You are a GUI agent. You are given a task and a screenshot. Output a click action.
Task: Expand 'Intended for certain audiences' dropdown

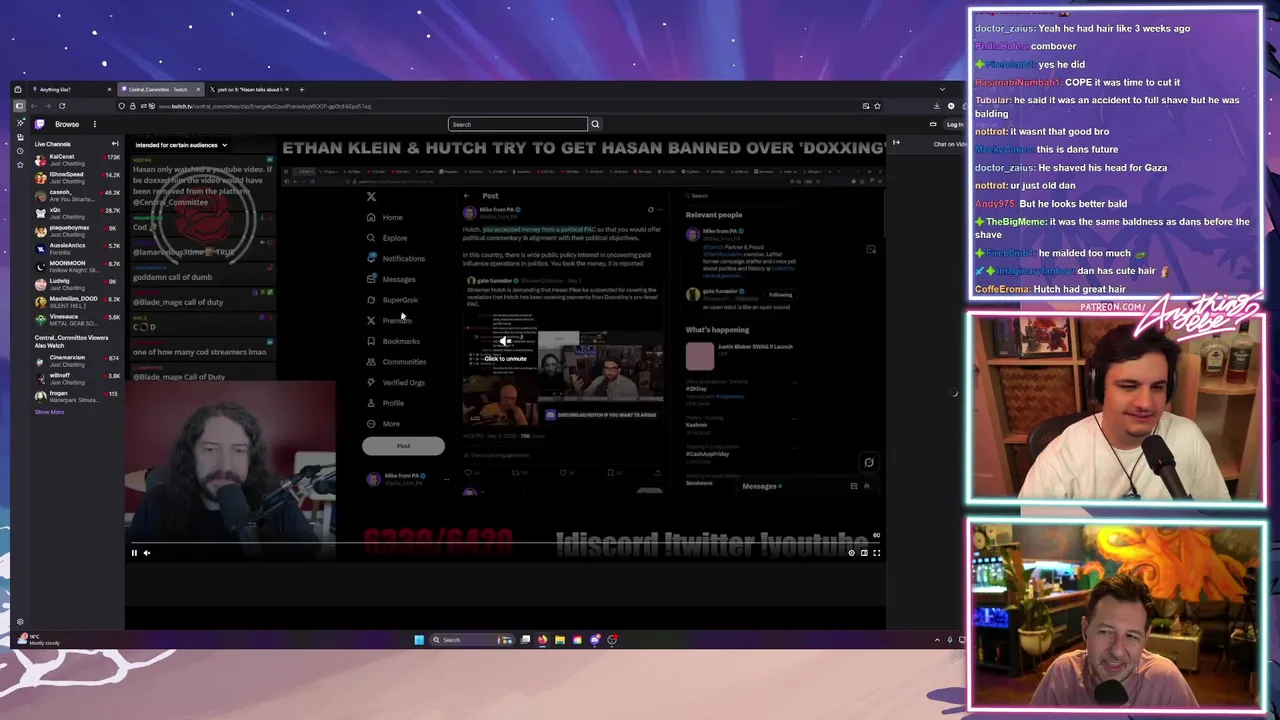click(181, 145)
